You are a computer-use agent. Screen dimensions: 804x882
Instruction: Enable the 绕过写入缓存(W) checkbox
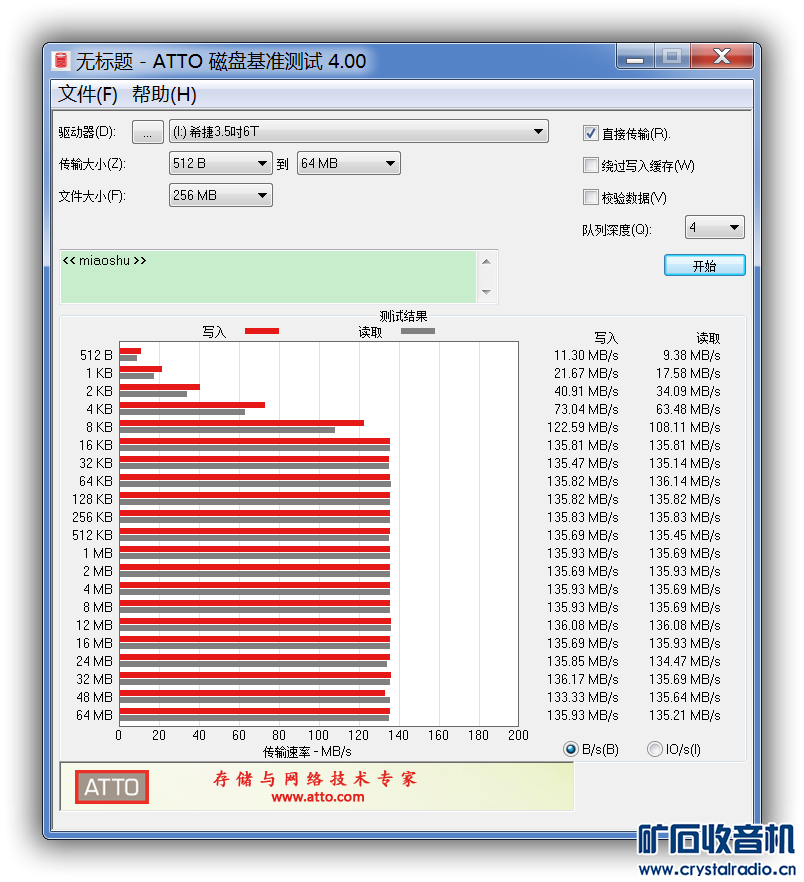(590, 165)
